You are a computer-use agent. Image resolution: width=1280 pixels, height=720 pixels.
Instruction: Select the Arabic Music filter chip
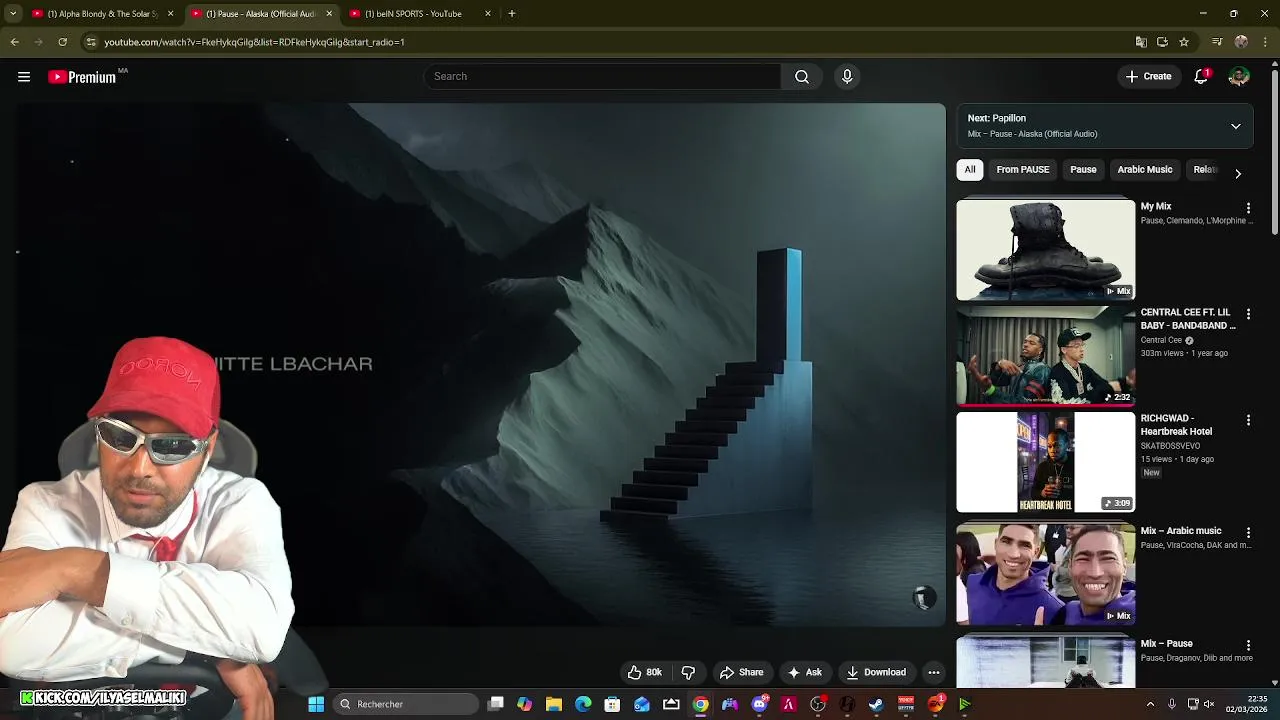click(1145, 170)
